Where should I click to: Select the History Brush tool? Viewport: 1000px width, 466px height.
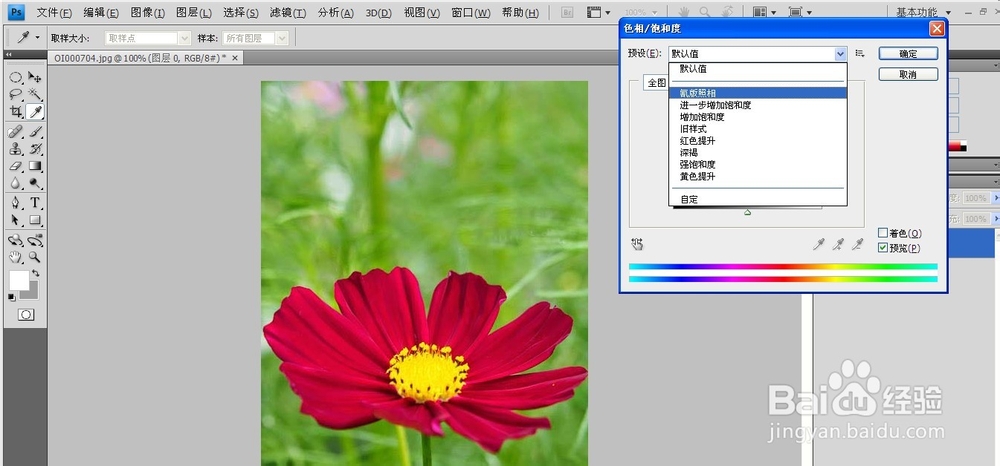click(35, 149)
